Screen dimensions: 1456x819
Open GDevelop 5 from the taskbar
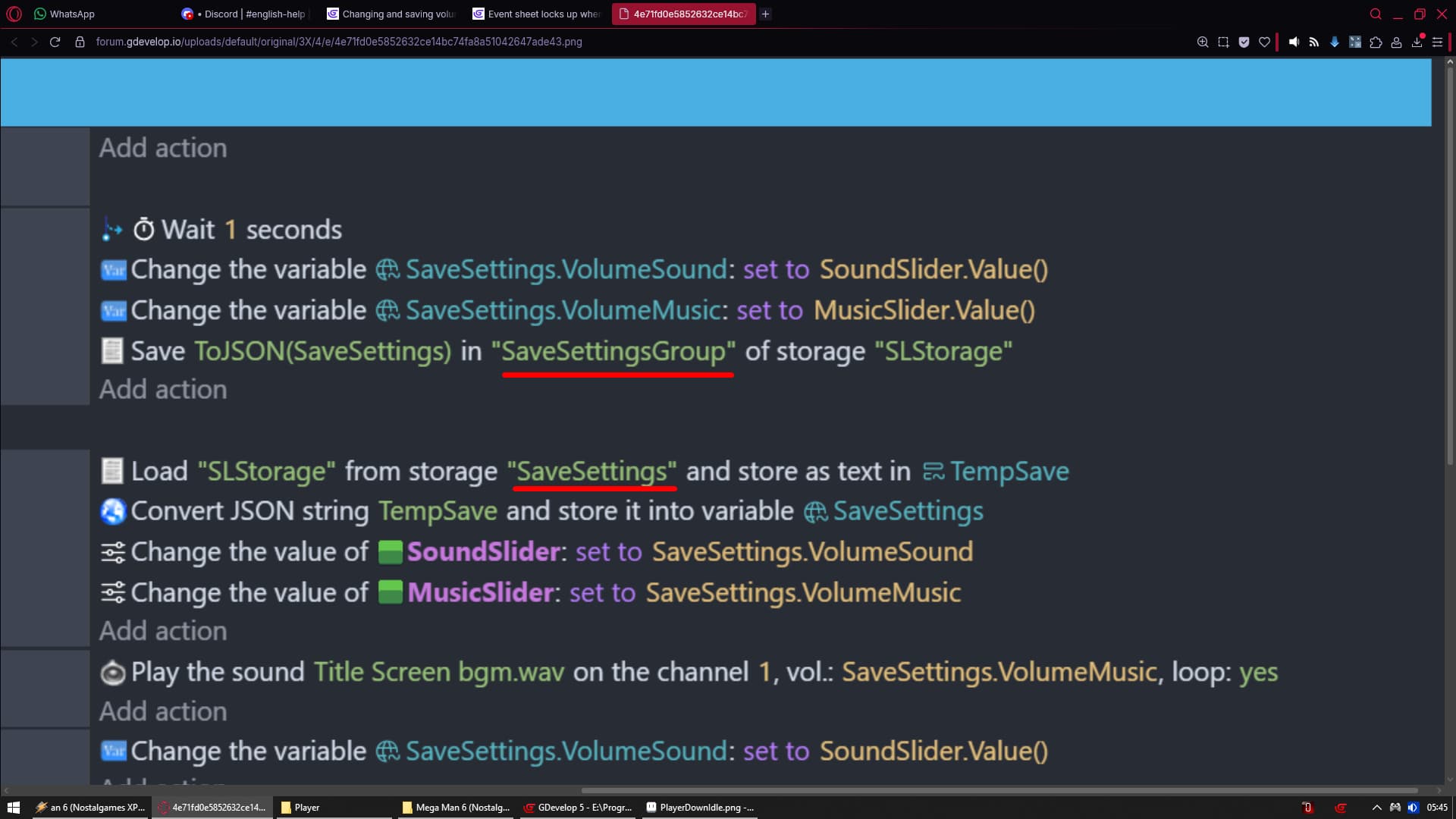point(578,808)
